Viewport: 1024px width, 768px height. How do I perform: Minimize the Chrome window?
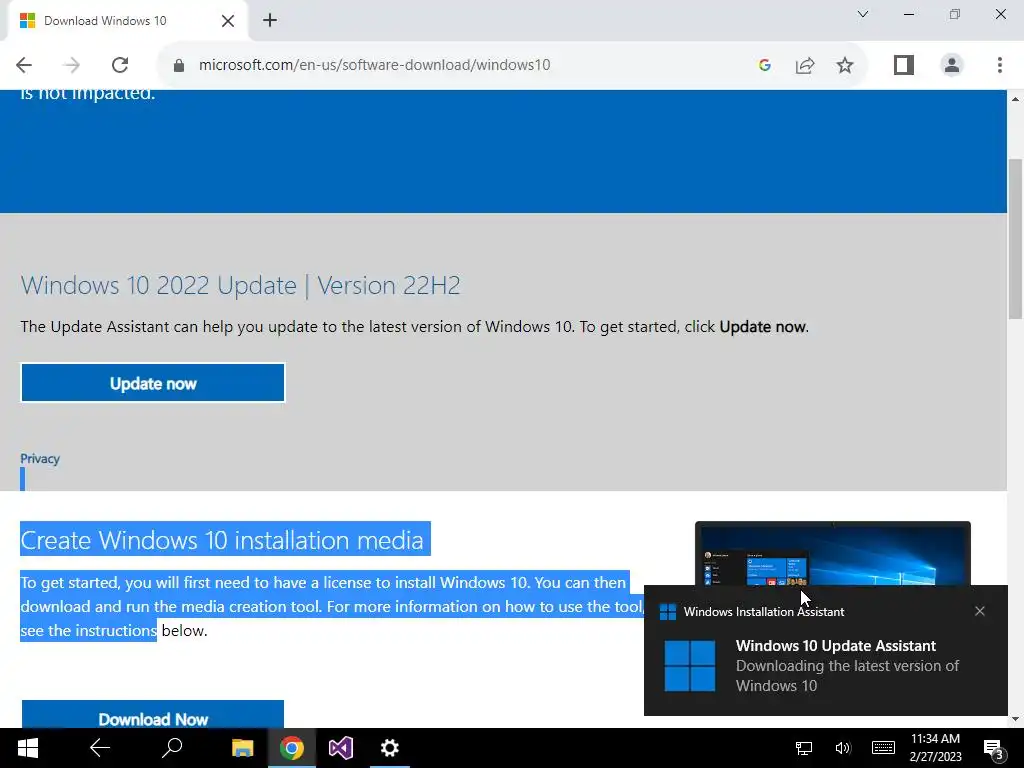tap(908, 14)
